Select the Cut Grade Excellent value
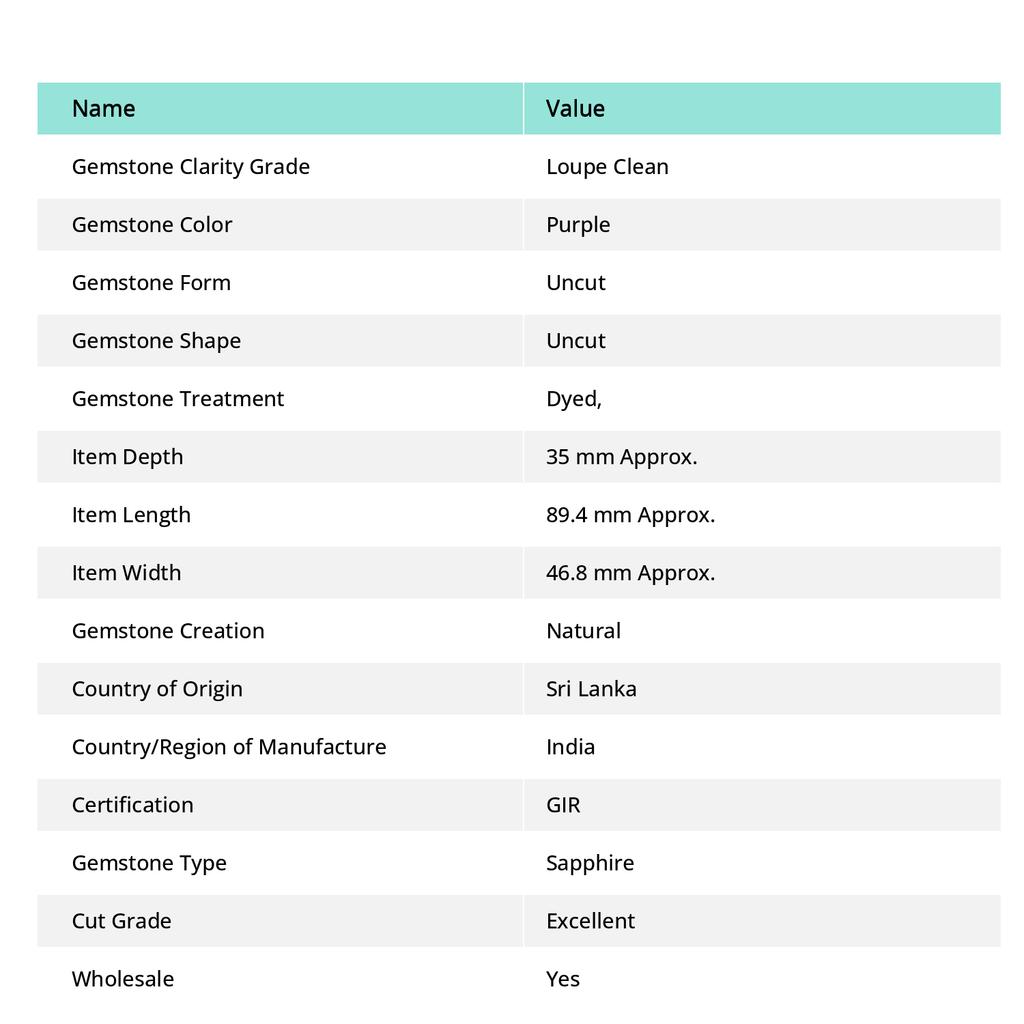The image size is (1024, 1024). click(590, 921)
